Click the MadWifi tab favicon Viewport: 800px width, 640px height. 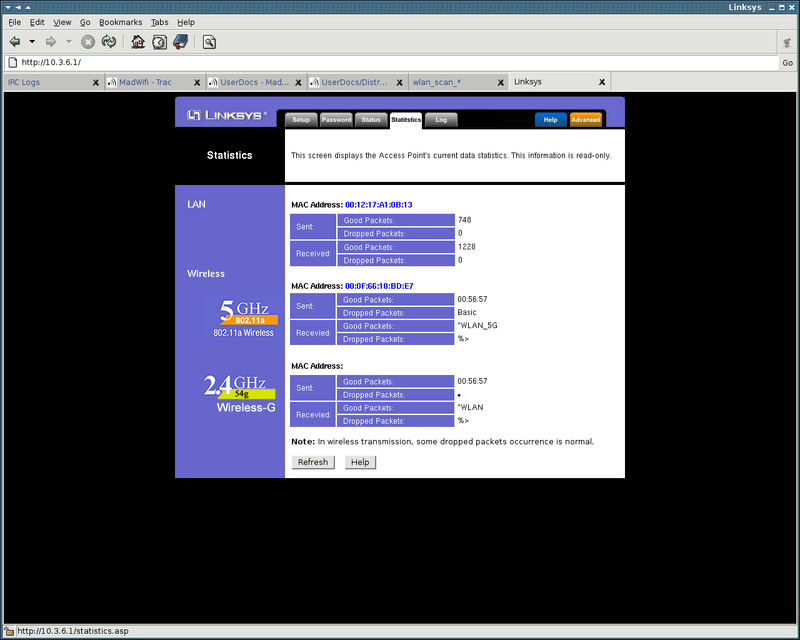[112, 83]
